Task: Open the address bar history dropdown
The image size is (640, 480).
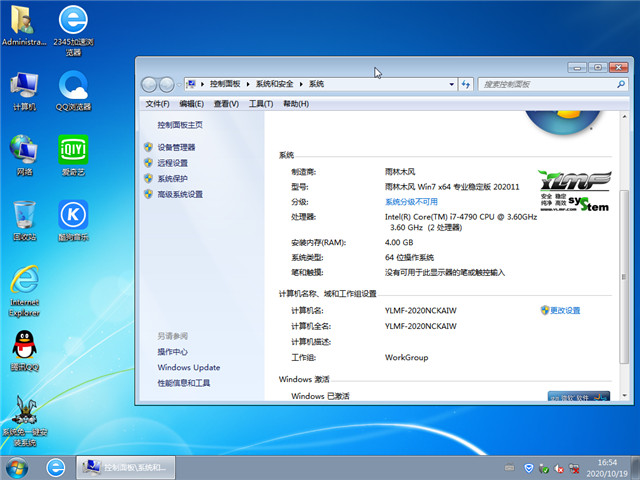Action: click(451, 84)
